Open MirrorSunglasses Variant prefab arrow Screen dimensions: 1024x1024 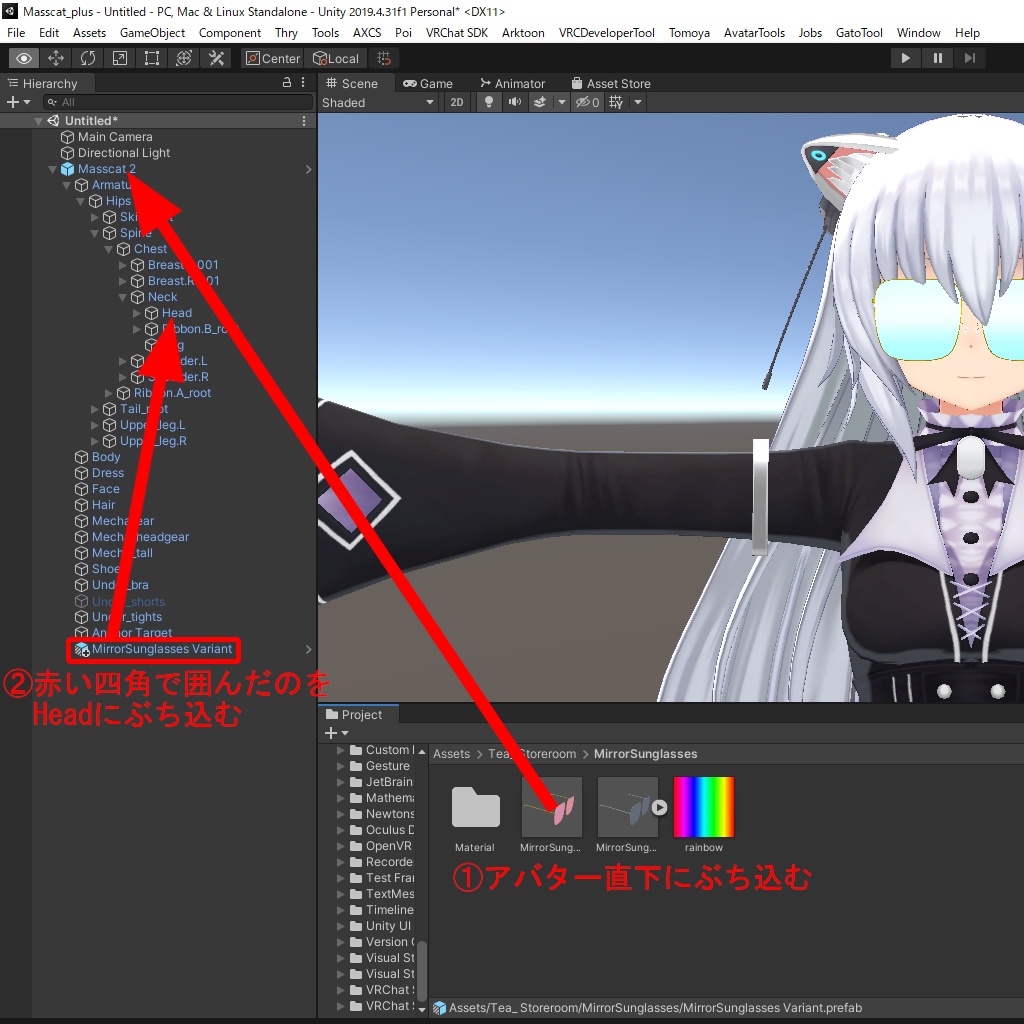308,649
